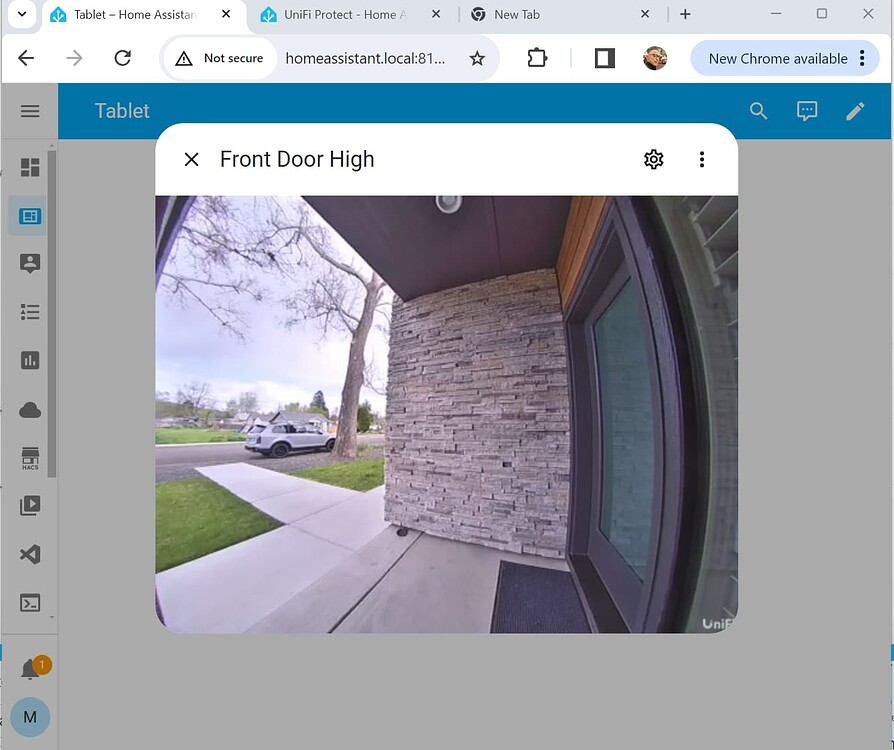The width and height of the screenshot is (894, 750).
Task: Open the Overview dashboard grid icon
Action: (x=30, y=168)
